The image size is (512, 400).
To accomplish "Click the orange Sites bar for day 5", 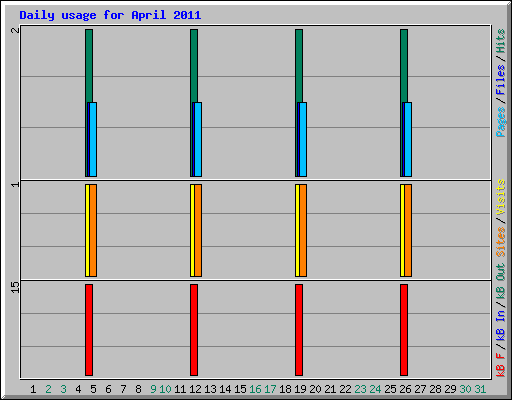I will pos(93,230).
